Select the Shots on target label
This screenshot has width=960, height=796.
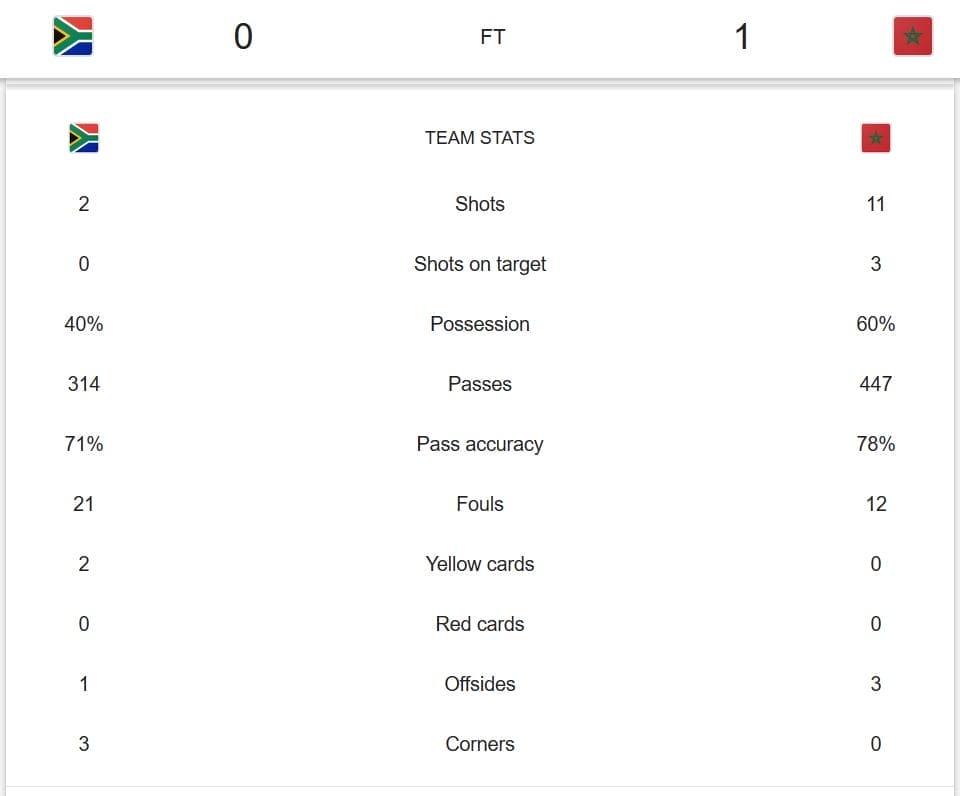click(x=480, y=264)
